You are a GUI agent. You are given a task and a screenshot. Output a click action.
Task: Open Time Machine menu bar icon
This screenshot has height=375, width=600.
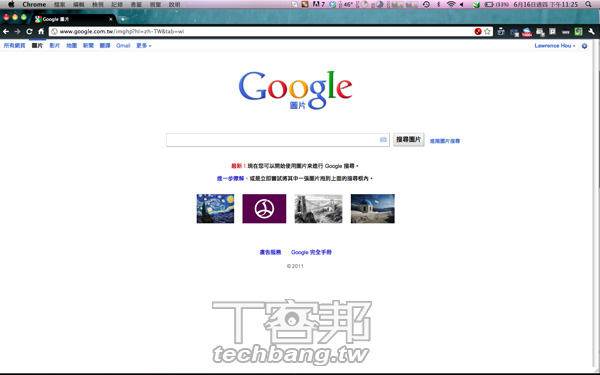point(426,4)
